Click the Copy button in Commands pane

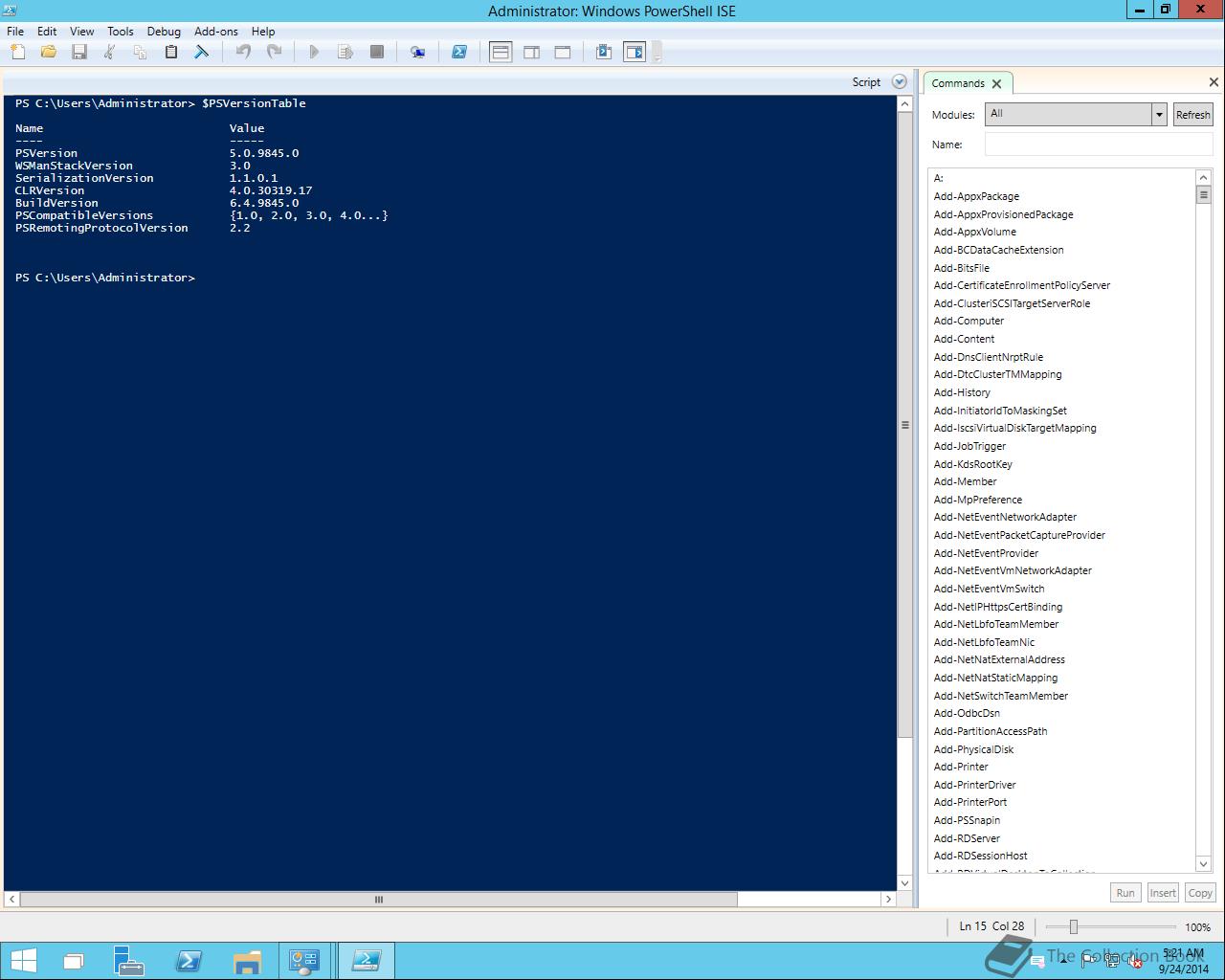(x=1200, y=893)
